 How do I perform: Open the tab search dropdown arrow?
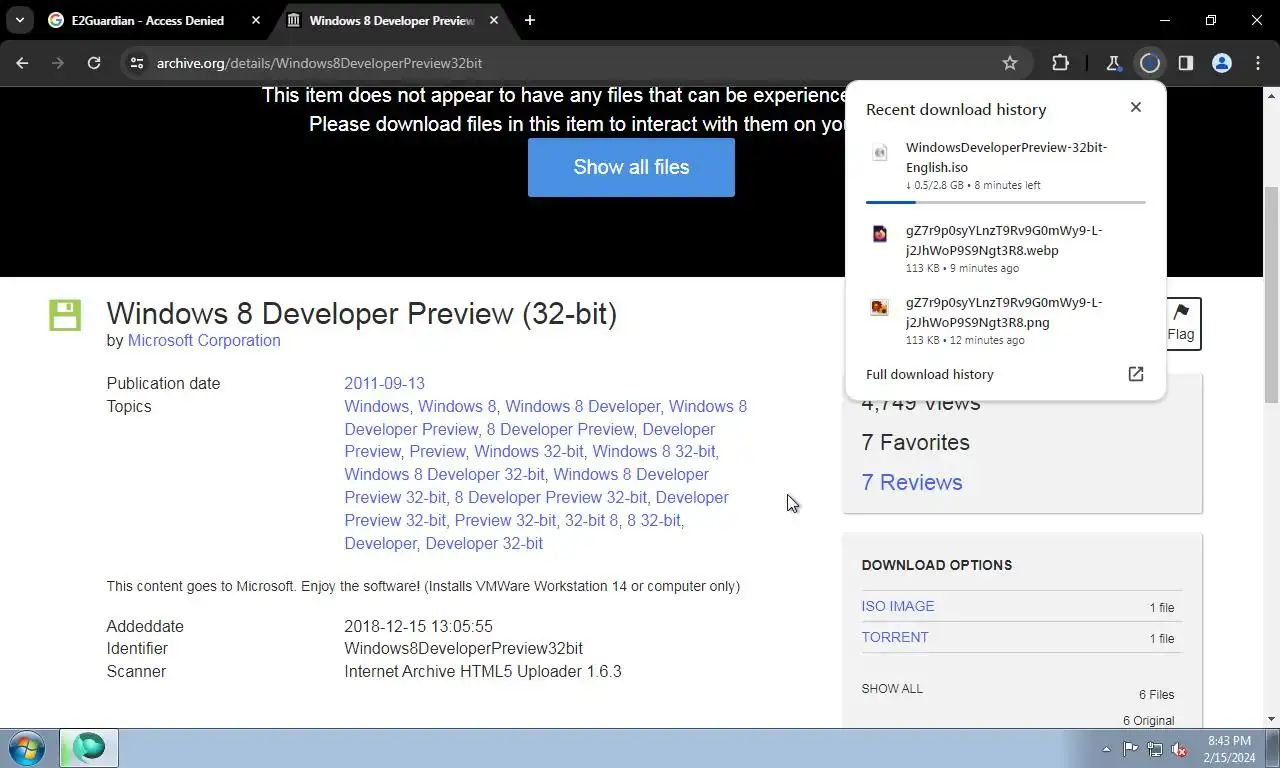pyautogui.click(x=20, y=20)
